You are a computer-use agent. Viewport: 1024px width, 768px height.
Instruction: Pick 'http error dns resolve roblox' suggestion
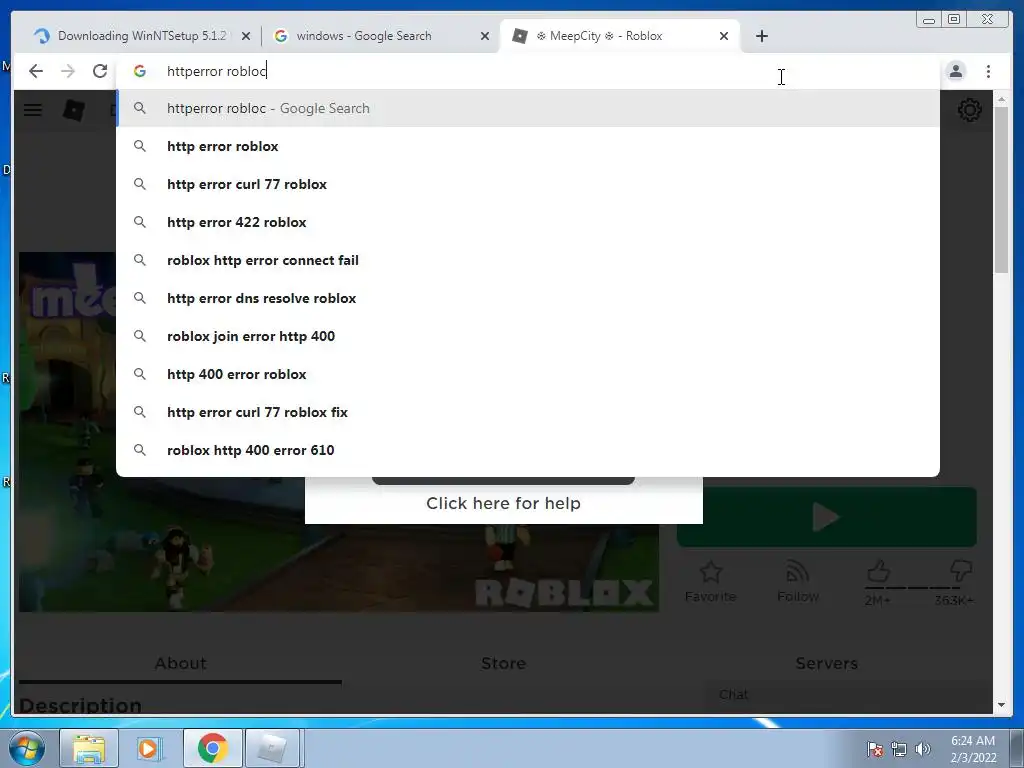point(528,298)
